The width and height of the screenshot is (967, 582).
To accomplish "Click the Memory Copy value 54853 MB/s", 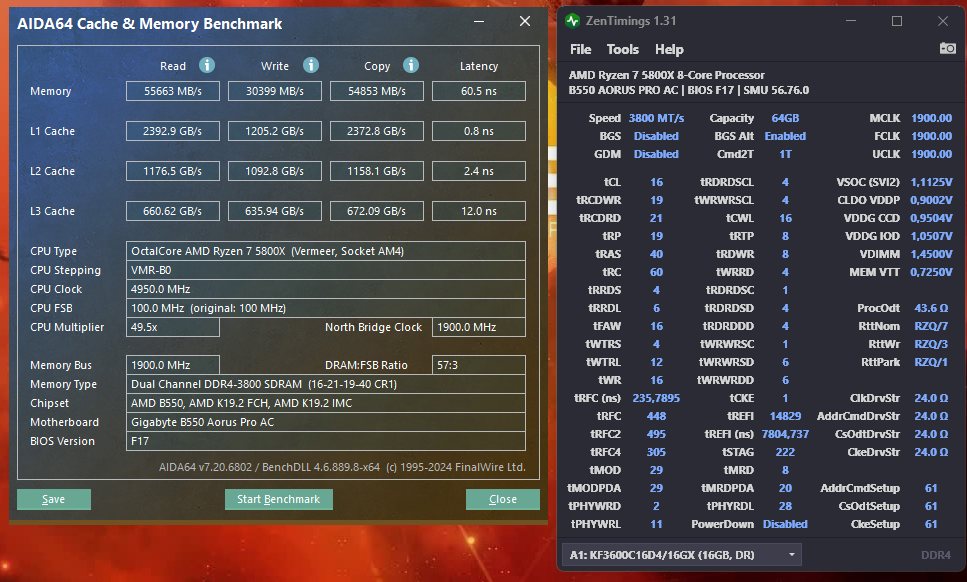I will (377, 91).
